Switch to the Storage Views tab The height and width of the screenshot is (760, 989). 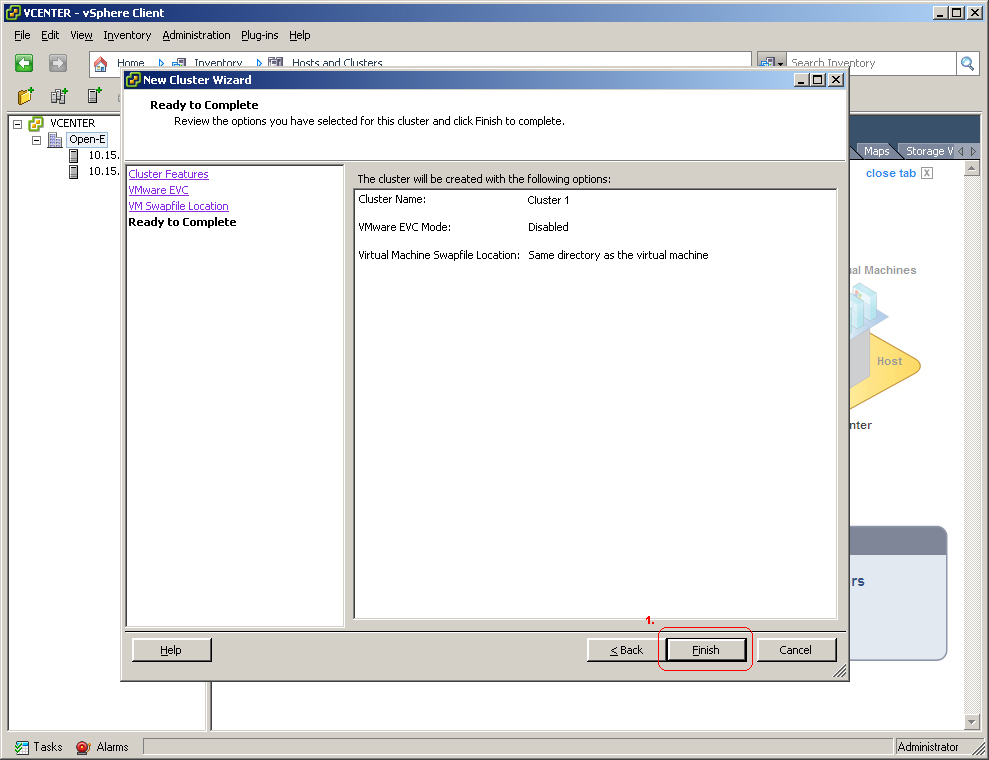[928, 151]
